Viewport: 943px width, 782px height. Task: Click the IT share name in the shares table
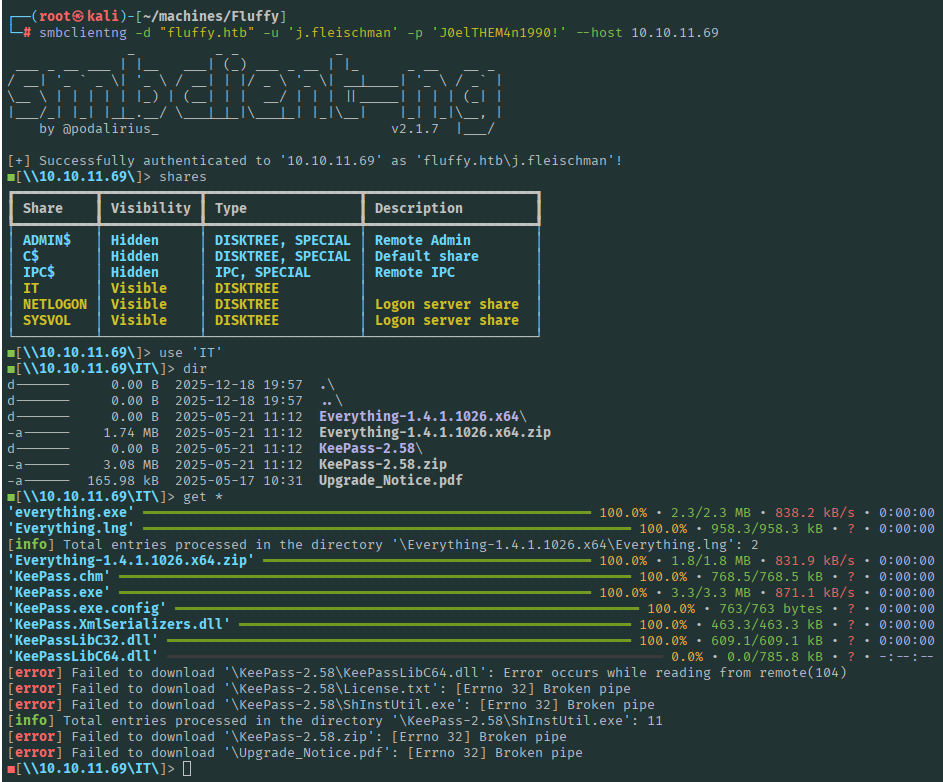click(31, 288)
